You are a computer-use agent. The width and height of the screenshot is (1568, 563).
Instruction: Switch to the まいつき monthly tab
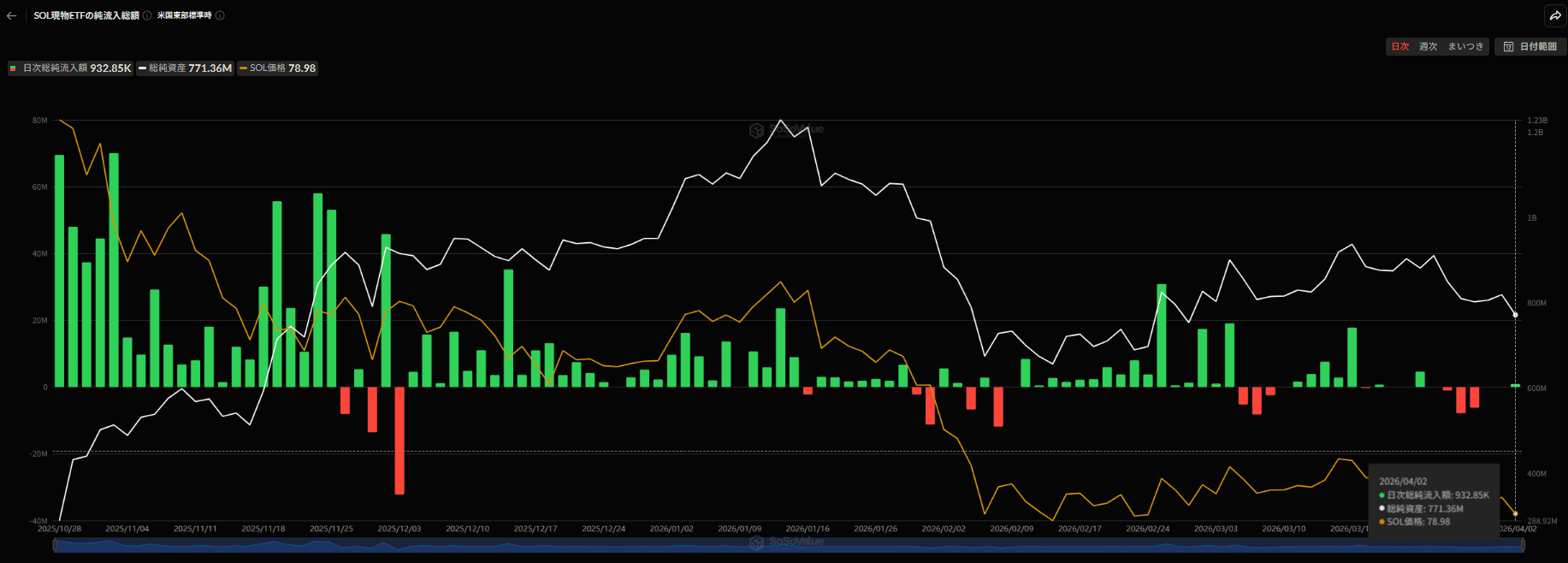pyautogui.click(x=1465, y=47)
